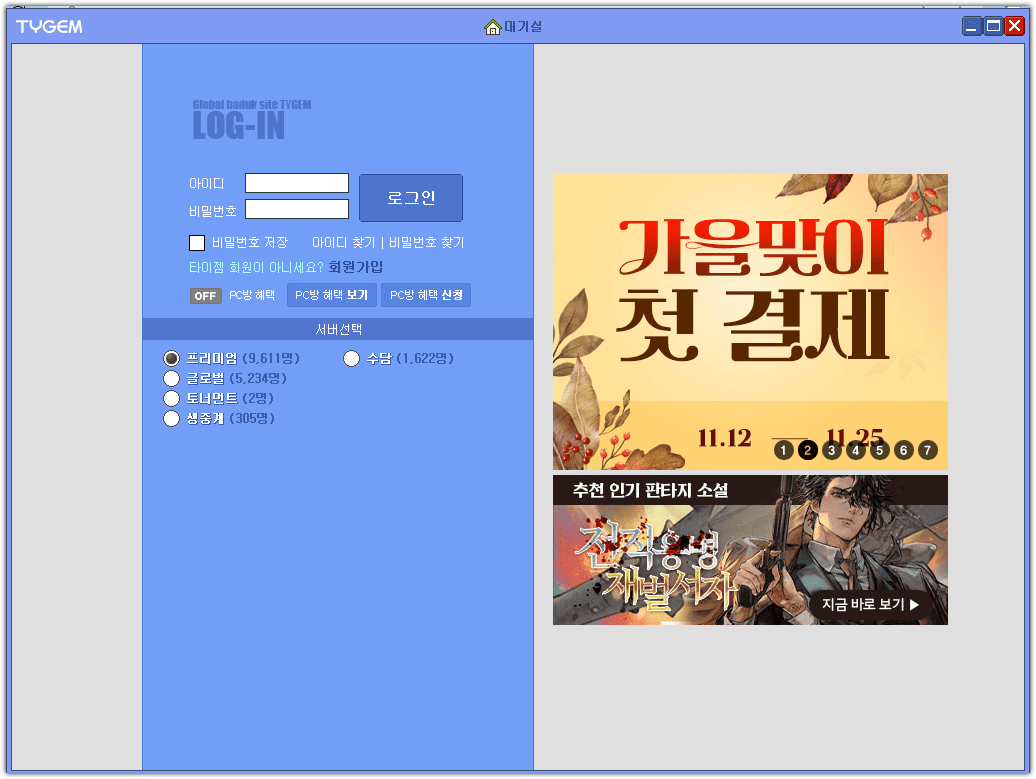Select the 생중계 server option
Image resolution: width=1036 pixels, height=779 pixels.
tap(171, 418)
